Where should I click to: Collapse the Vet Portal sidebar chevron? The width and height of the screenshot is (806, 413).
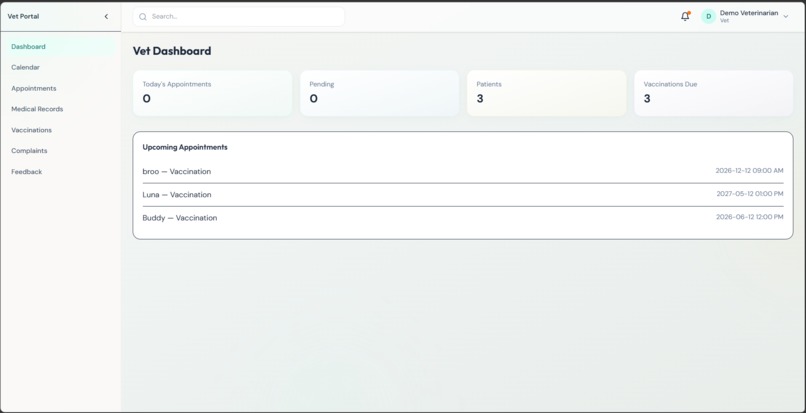coord(106,16)
